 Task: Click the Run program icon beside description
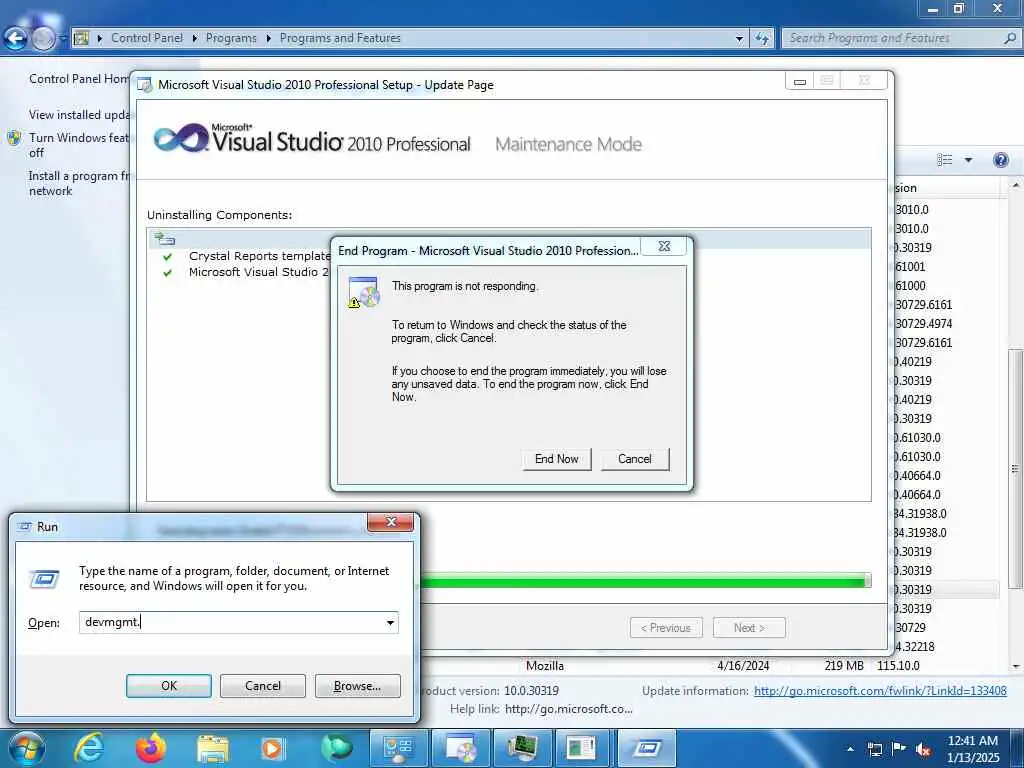(44, 579)
